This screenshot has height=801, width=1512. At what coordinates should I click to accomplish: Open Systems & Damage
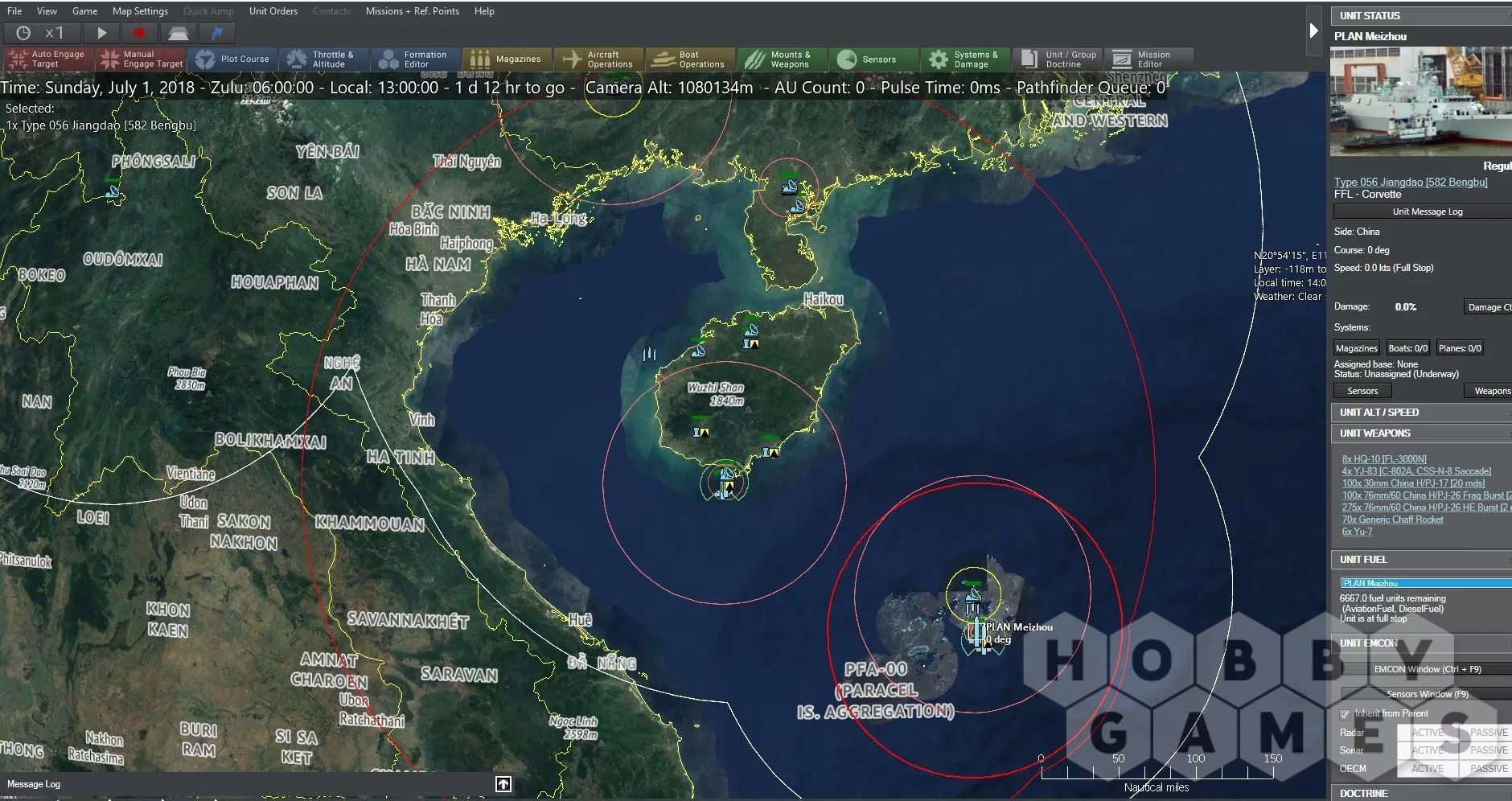coord(966,59)
